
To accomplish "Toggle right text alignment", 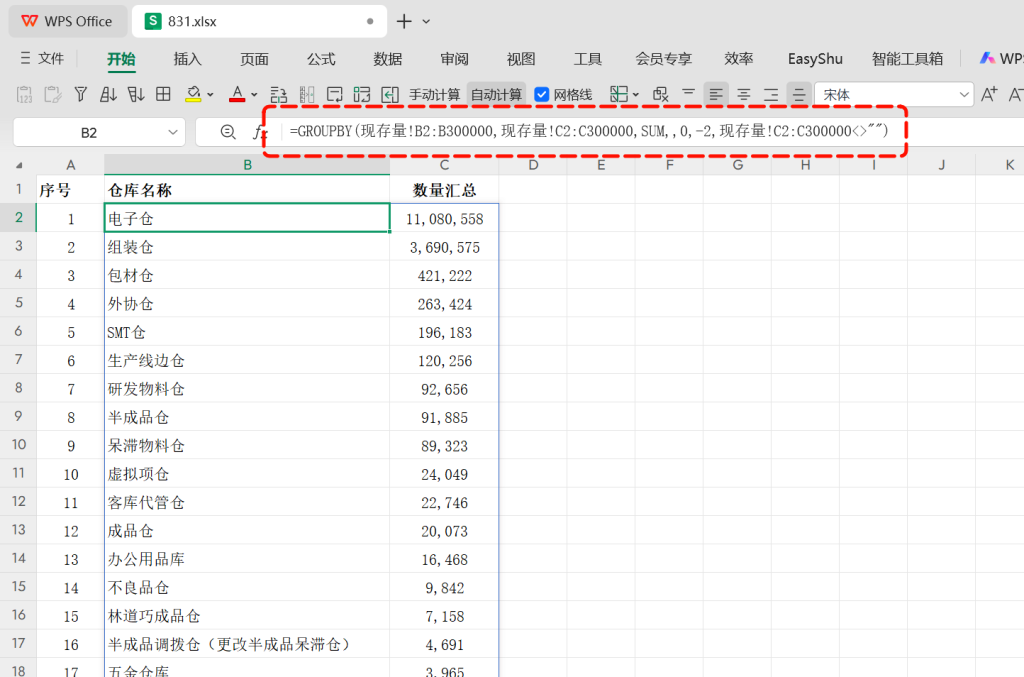I will 771,95.
